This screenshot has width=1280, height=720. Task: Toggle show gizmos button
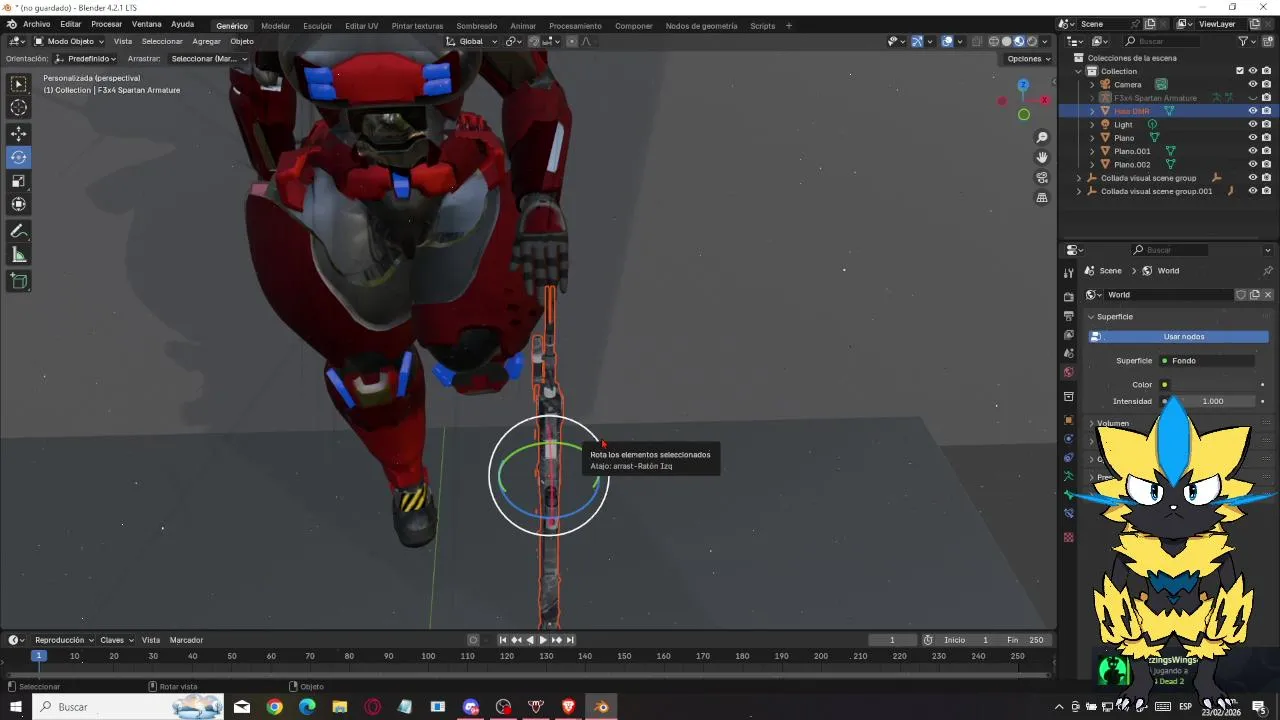[x=917, y=41]
